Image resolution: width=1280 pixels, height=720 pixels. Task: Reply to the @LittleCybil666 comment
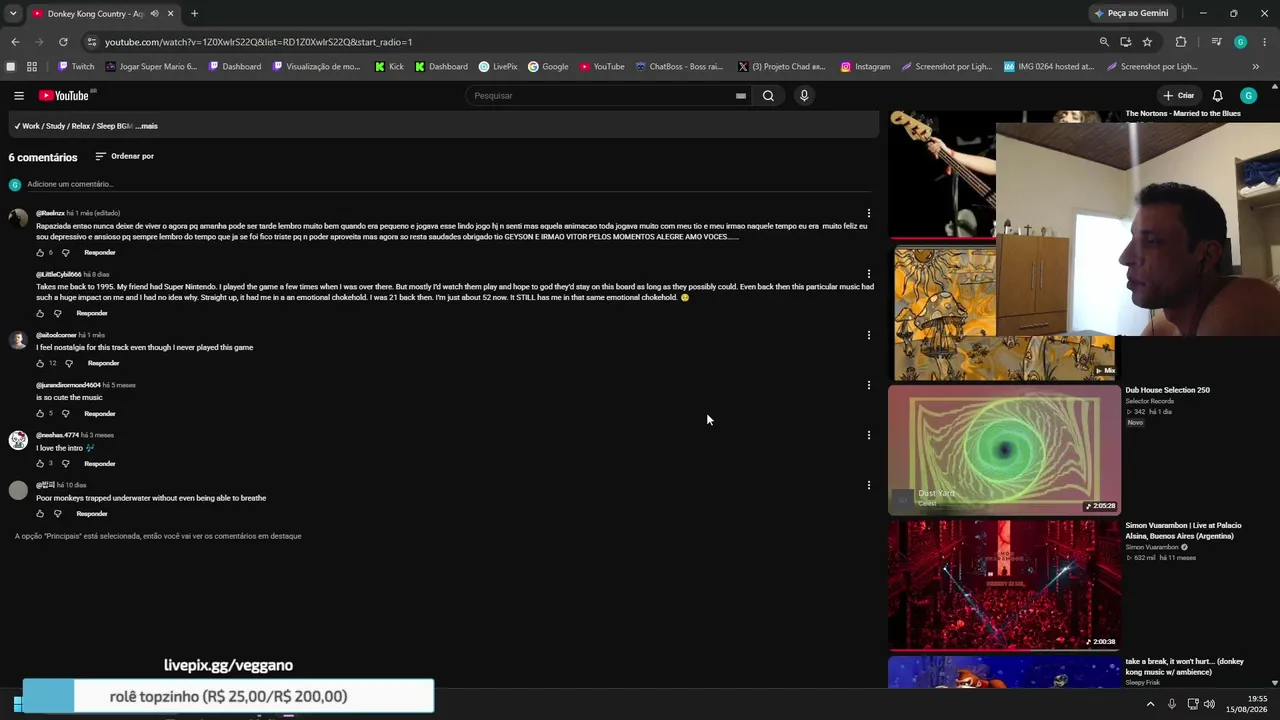point(92,314)
